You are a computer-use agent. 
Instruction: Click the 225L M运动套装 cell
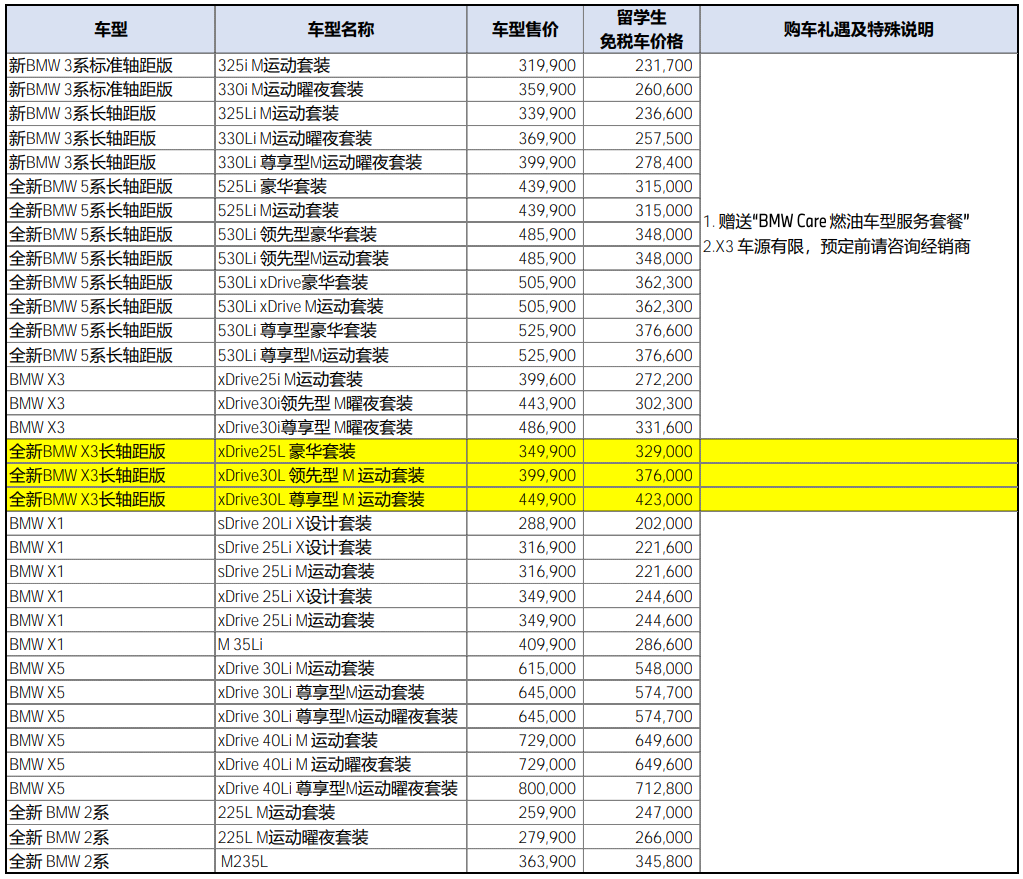(341, 813)
